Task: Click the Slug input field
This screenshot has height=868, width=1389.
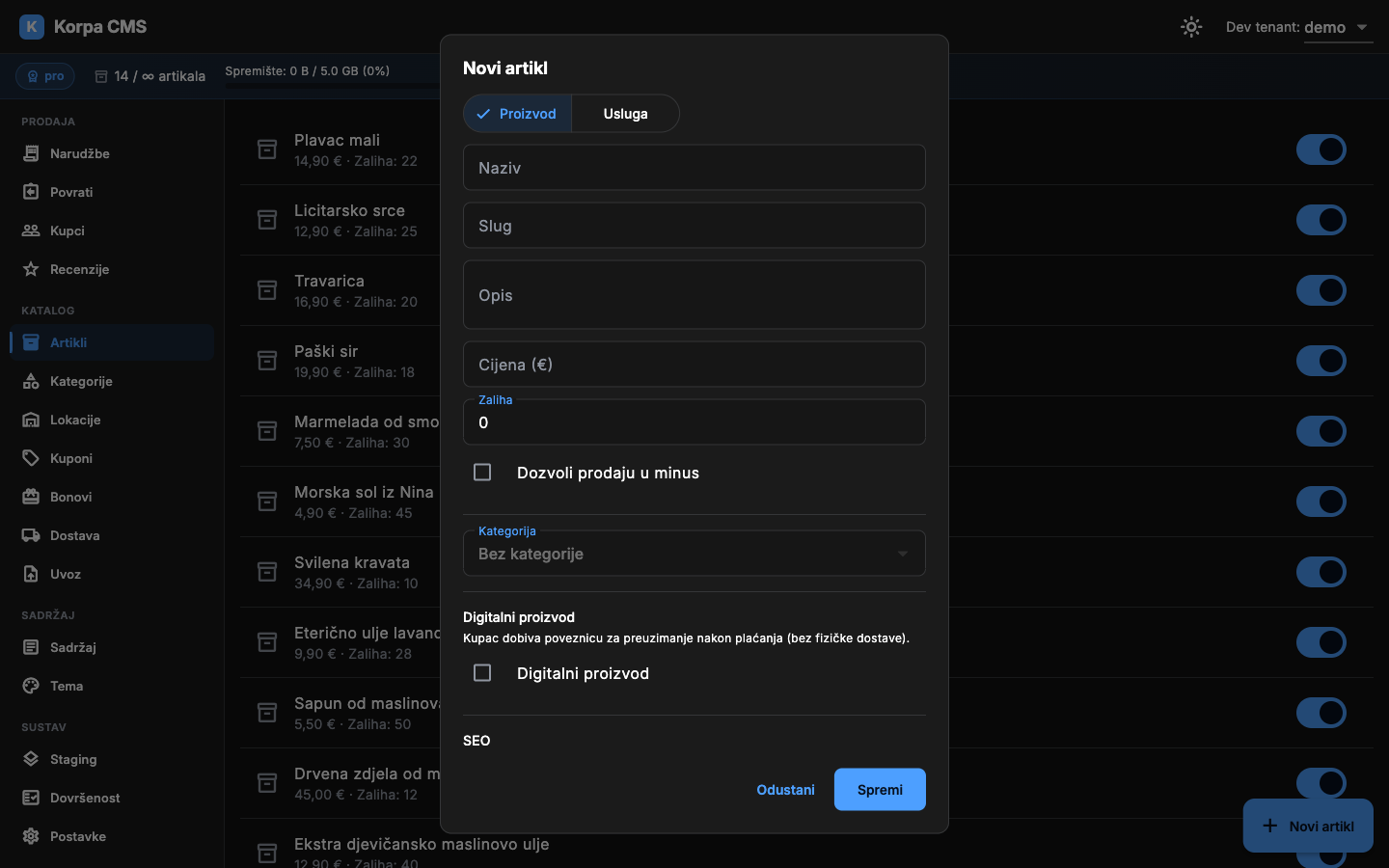Action: click(694, 226)
